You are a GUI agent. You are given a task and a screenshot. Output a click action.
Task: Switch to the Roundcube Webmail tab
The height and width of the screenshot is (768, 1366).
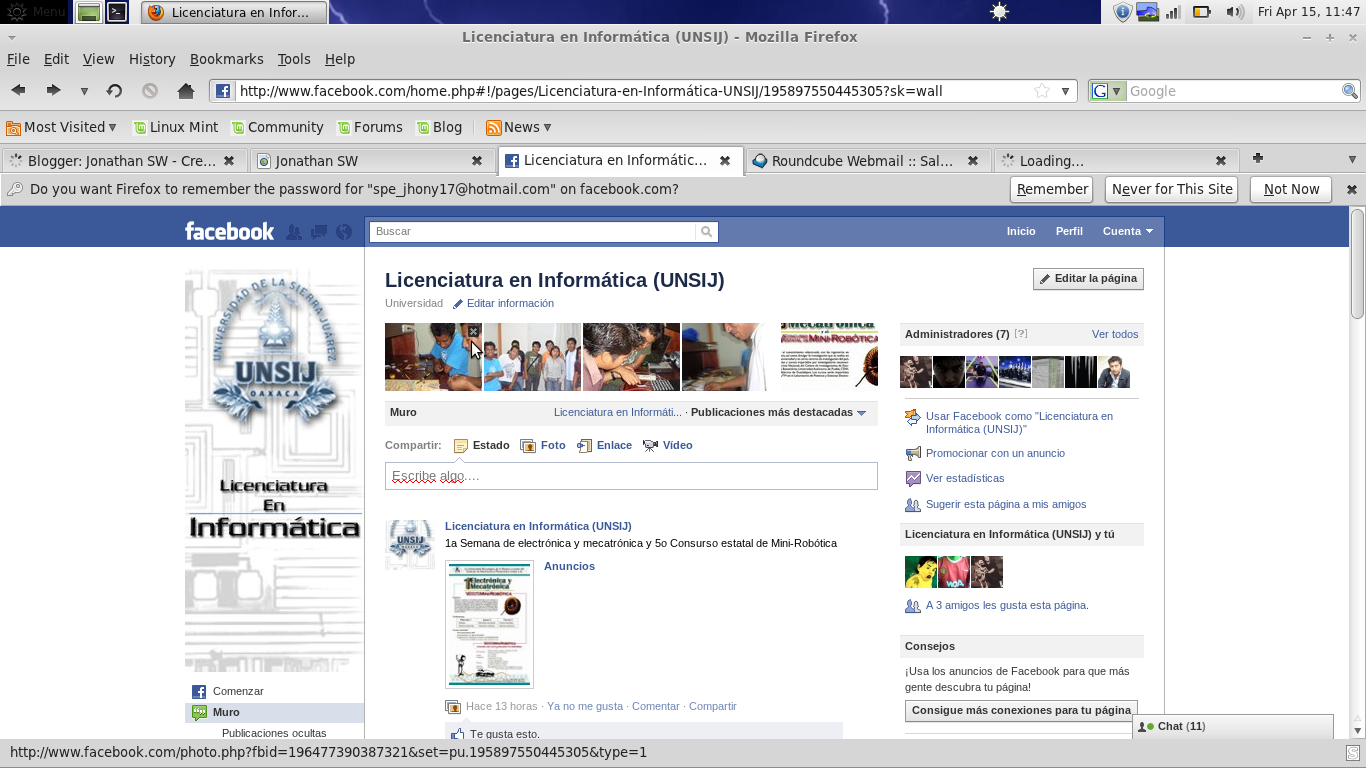pyautogui.click(x=868, y=160)
